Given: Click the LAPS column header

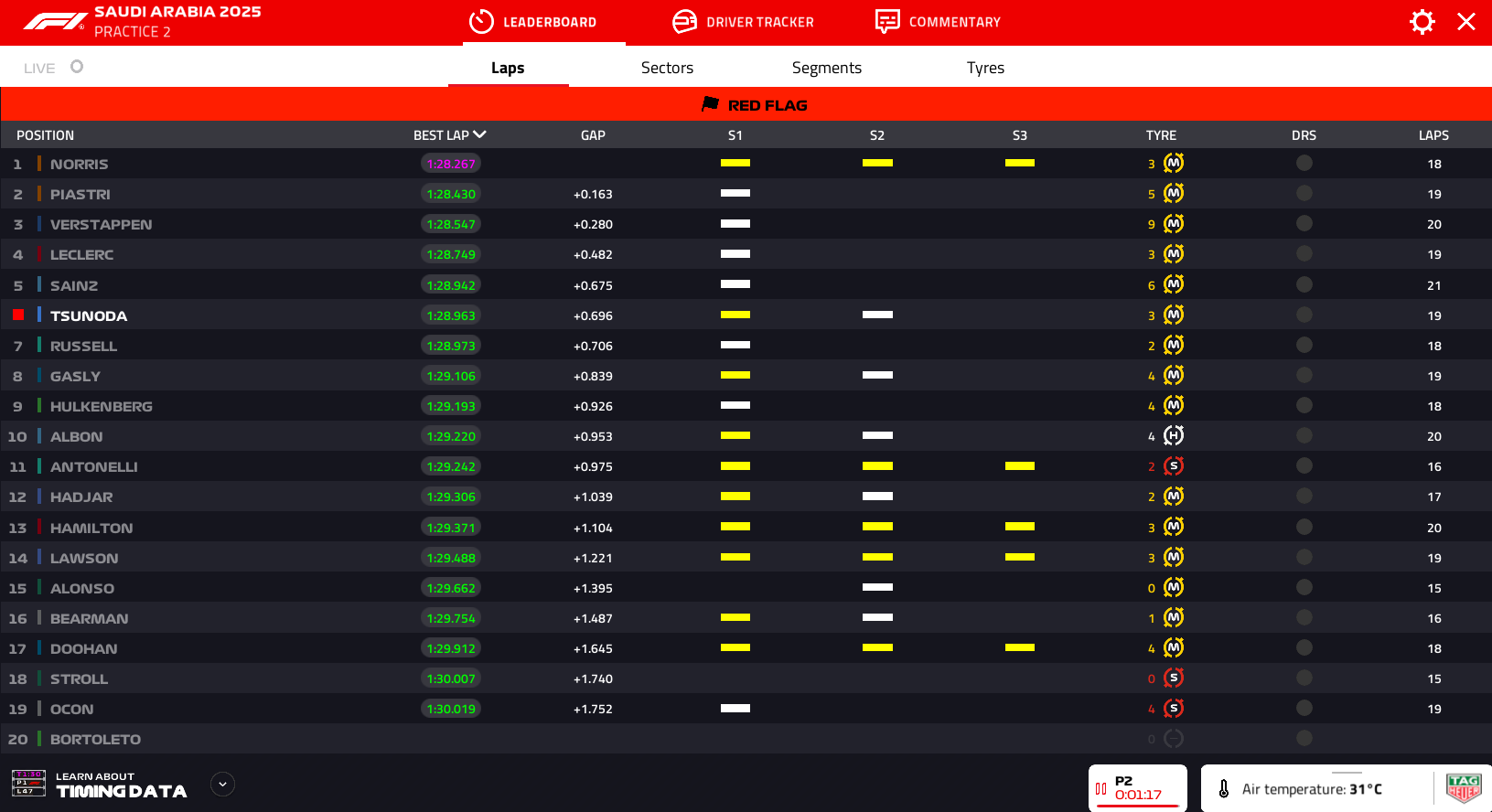Looking at the screenshot, I should point(1433,135).
